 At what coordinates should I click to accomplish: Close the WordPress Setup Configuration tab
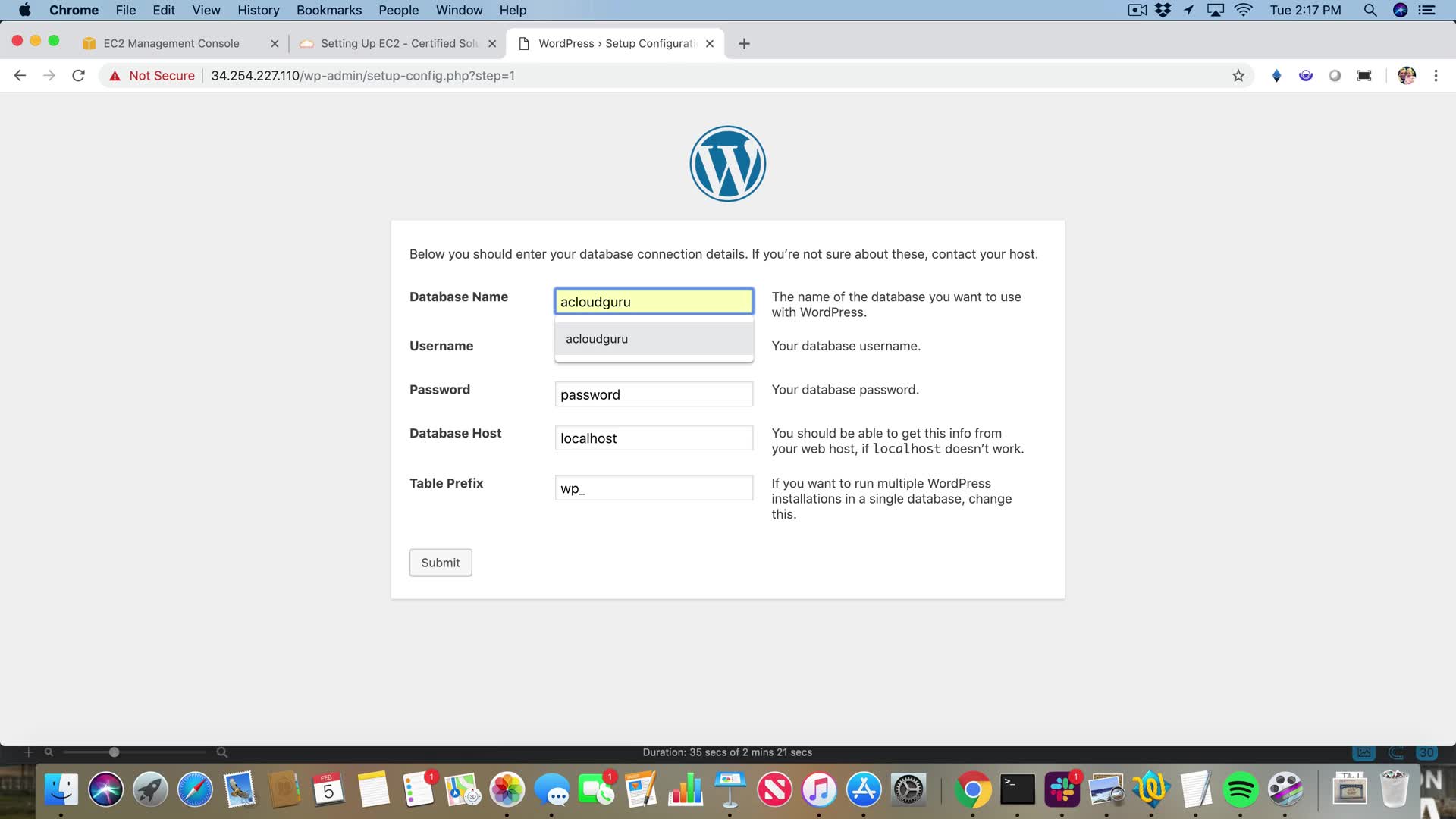tap(710, 44)
